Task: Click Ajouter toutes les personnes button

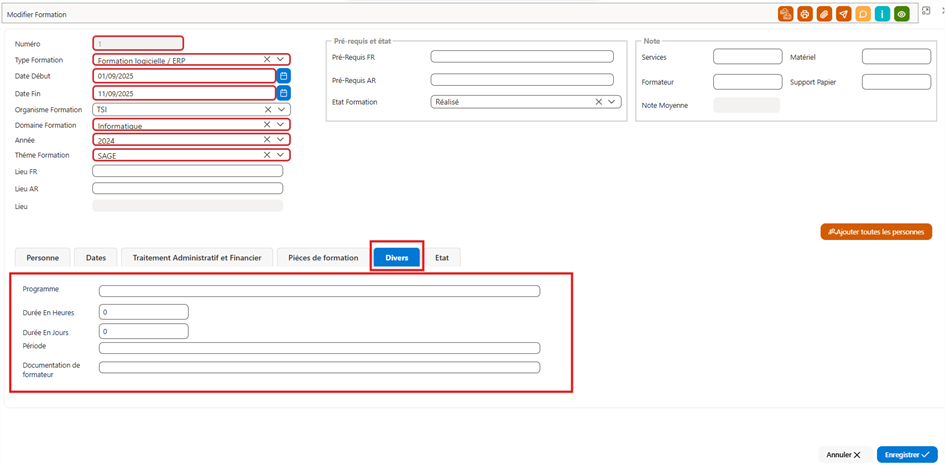Action: pyautogui.click(x=876, y=232)
